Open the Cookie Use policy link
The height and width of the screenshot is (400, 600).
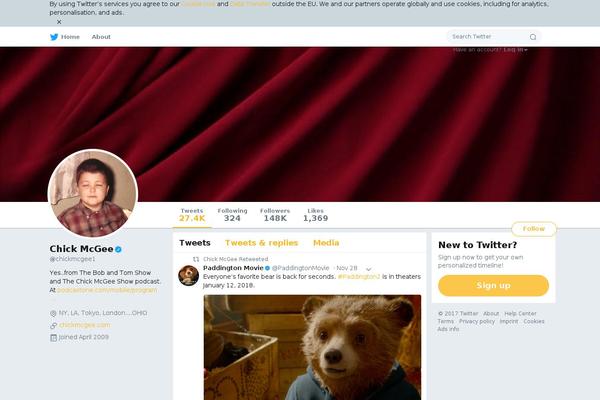[x=198, y=4]
